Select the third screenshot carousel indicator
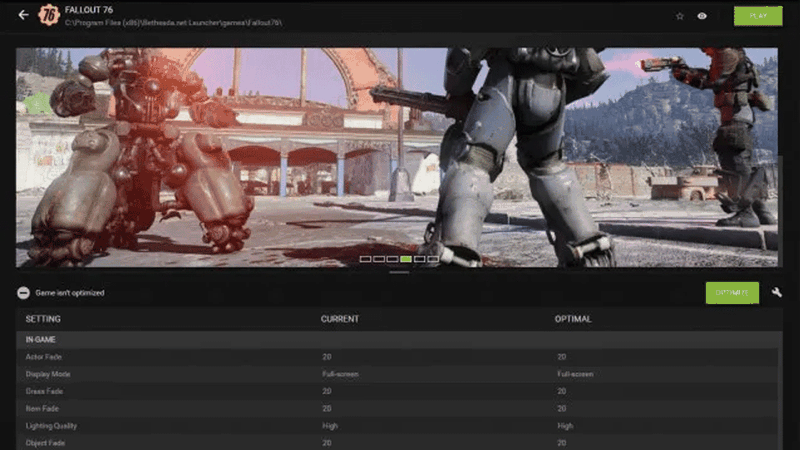Screen dimensions: 800x450 coord(392,259)
